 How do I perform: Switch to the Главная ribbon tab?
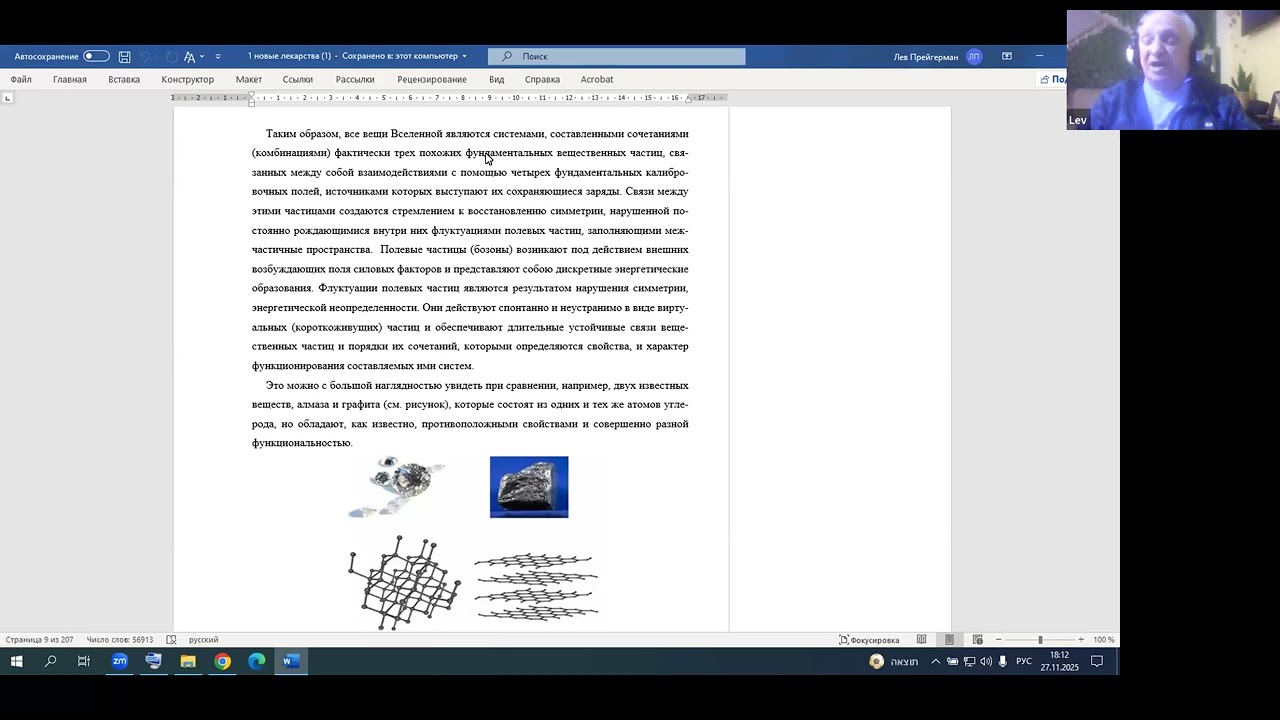70,79
